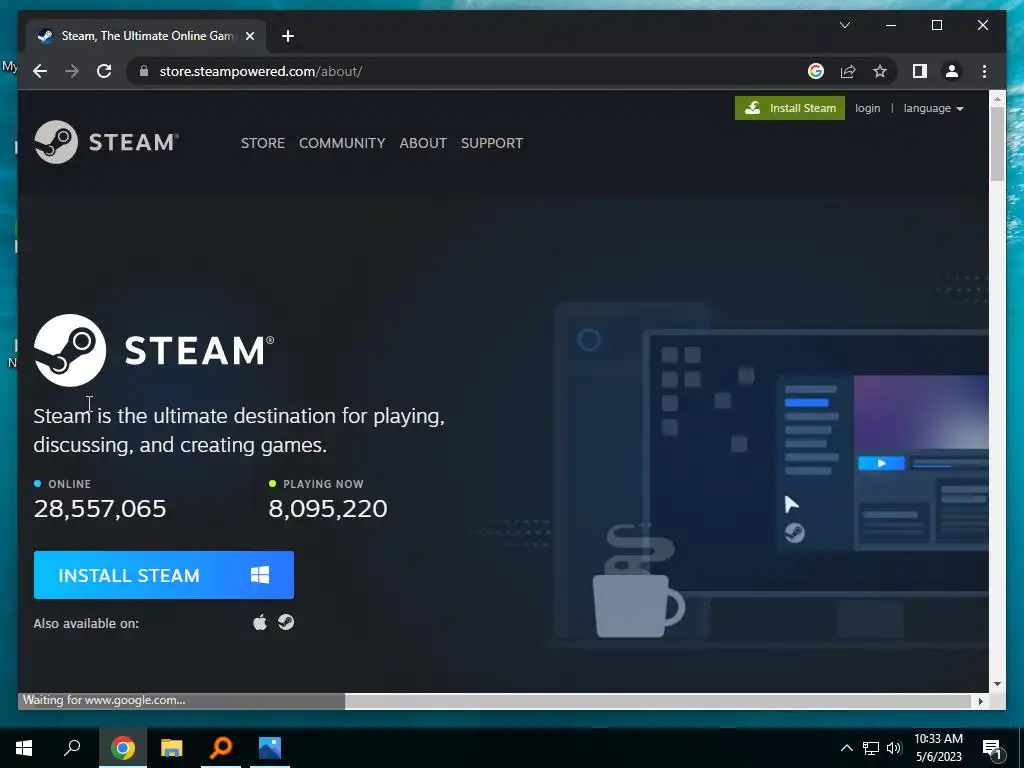This screenshot has height=768, width=1024.
Task: Go to the ABOUT page
Action: click(423, 143)
